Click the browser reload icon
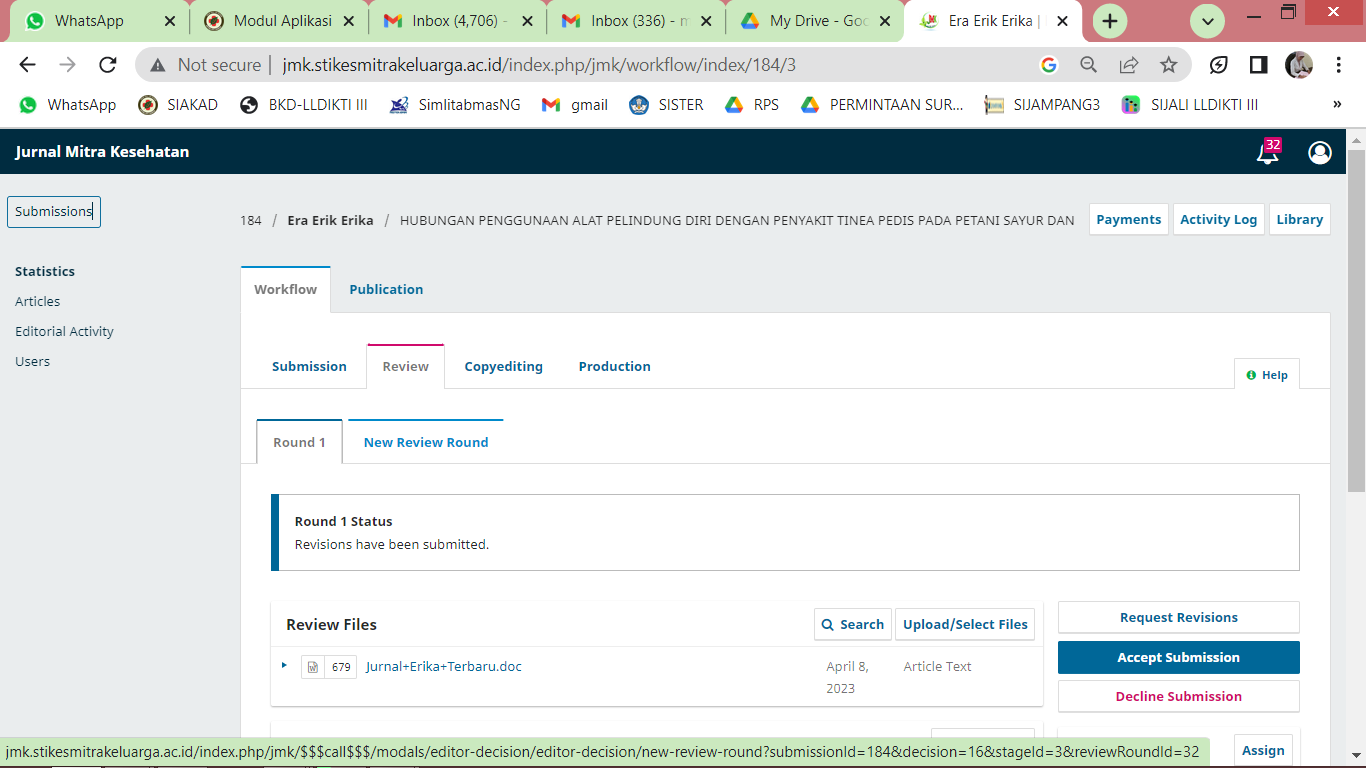Viewport: 1366px width, 768px height. tap(108, 65)
